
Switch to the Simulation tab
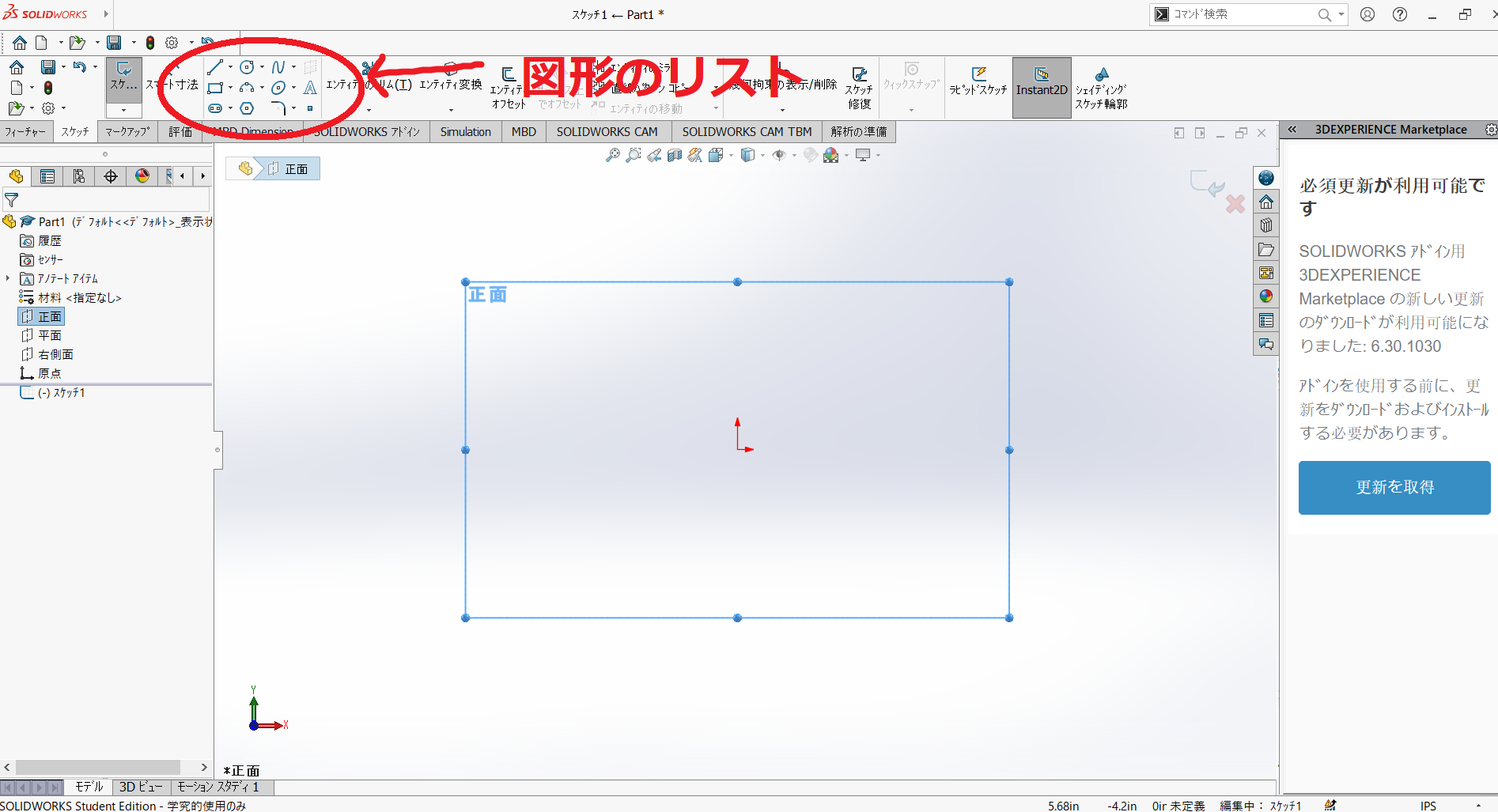[x=466, y=132]
